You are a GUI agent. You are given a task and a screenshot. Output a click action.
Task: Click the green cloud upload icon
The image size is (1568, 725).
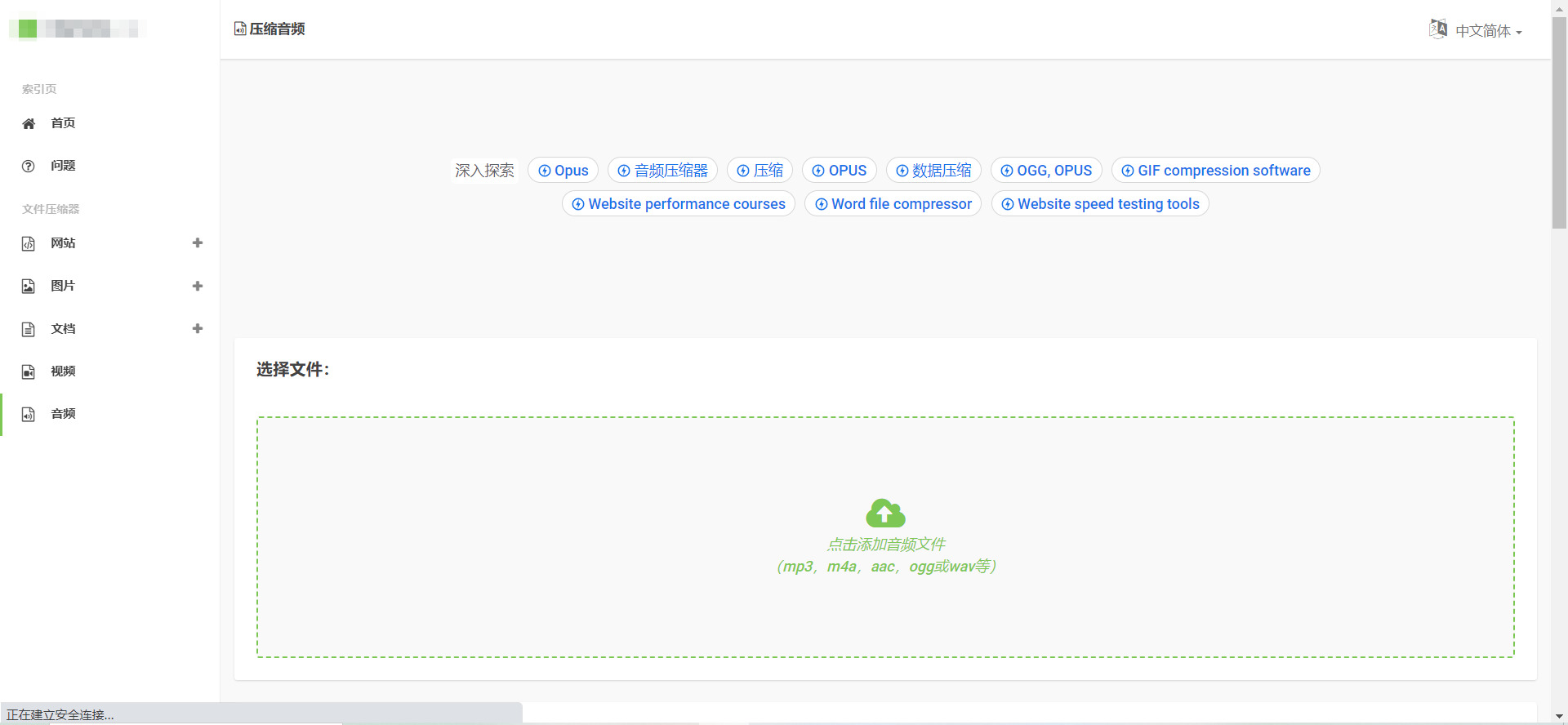(885, 513)
